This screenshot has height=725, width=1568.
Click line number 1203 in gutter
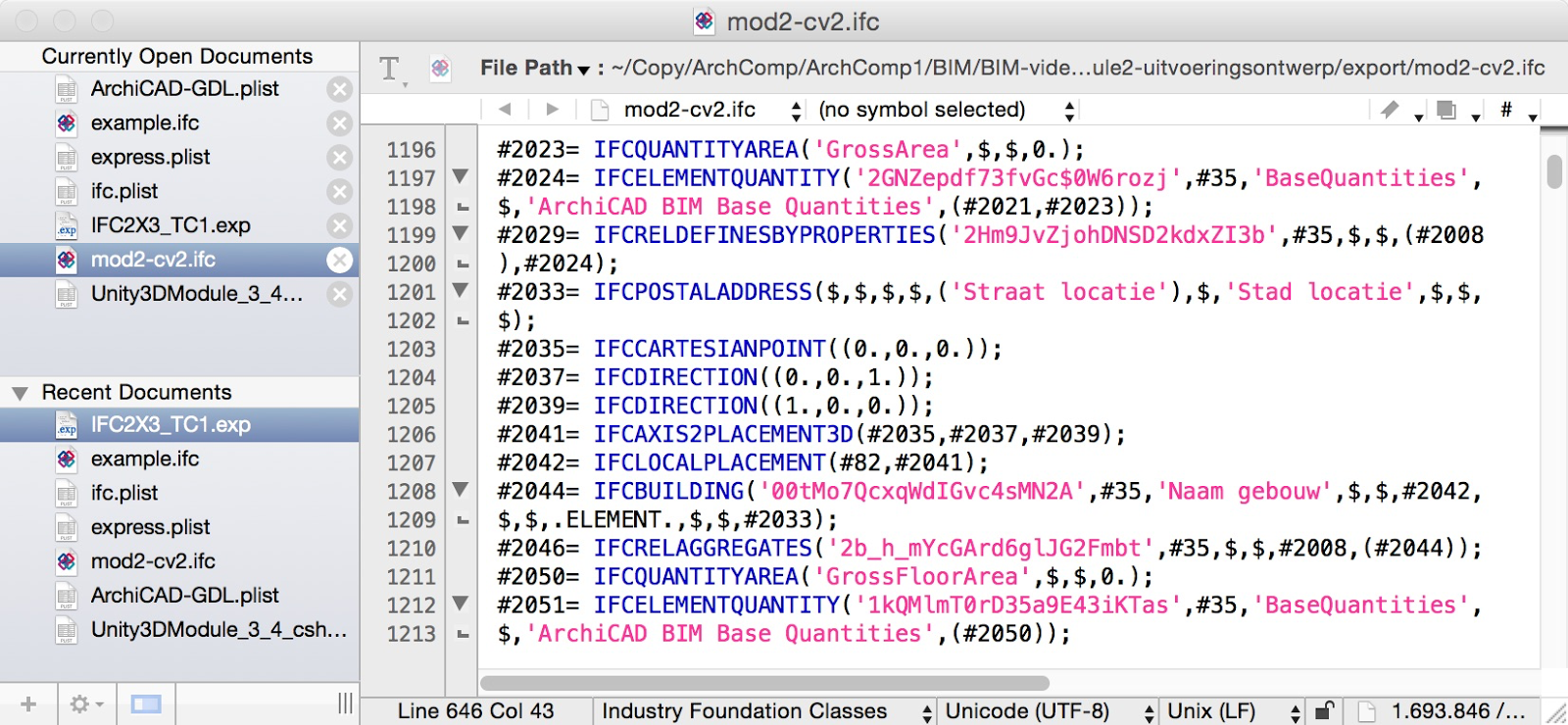coord(411,350)
